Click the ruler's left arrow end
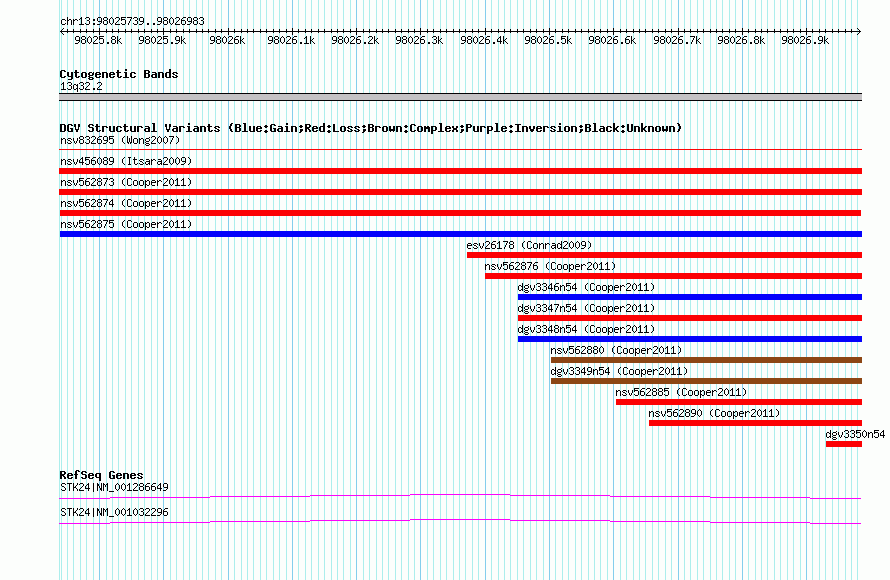 pos(62,31)
